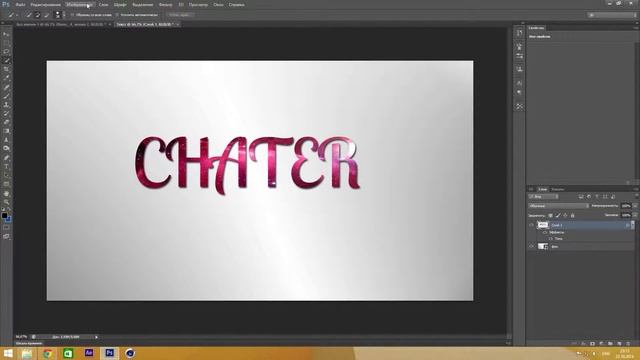The height and width of the screenshot is (360, 640).
Task: Click add layer style fx icon
Action: 583,344
